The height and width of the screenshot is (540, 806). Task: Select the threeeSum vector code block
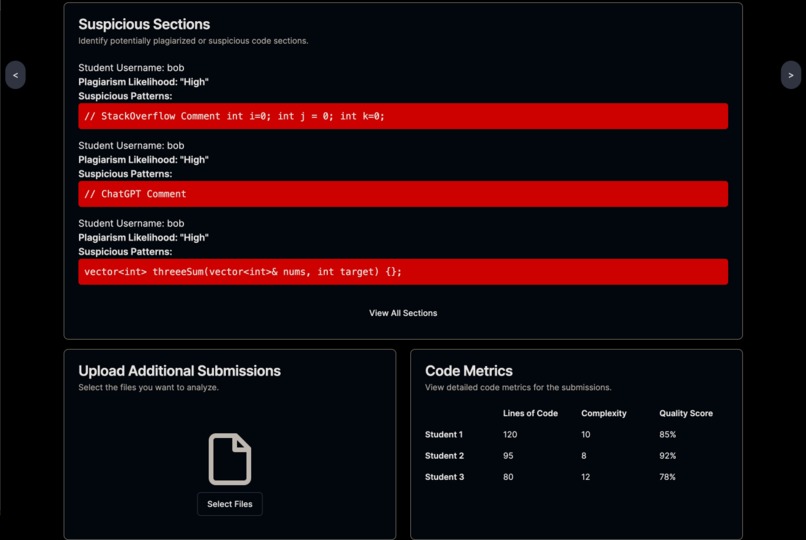click(403, 272)
